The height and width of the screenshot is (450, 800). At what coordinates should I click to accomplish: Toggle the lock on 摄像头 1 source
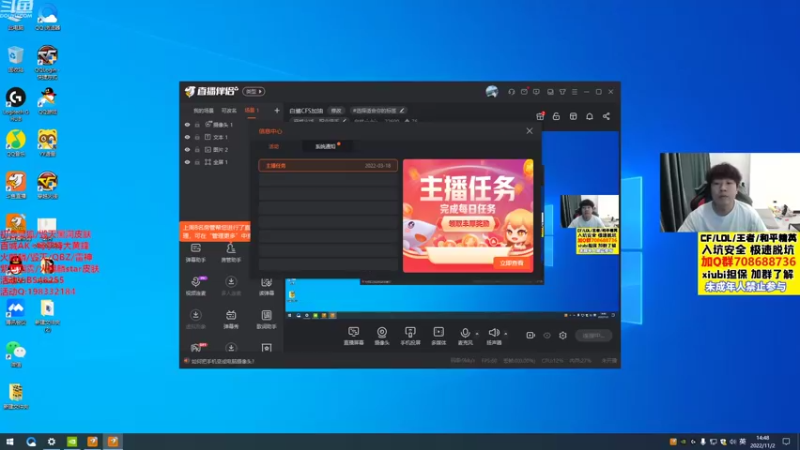197,124
